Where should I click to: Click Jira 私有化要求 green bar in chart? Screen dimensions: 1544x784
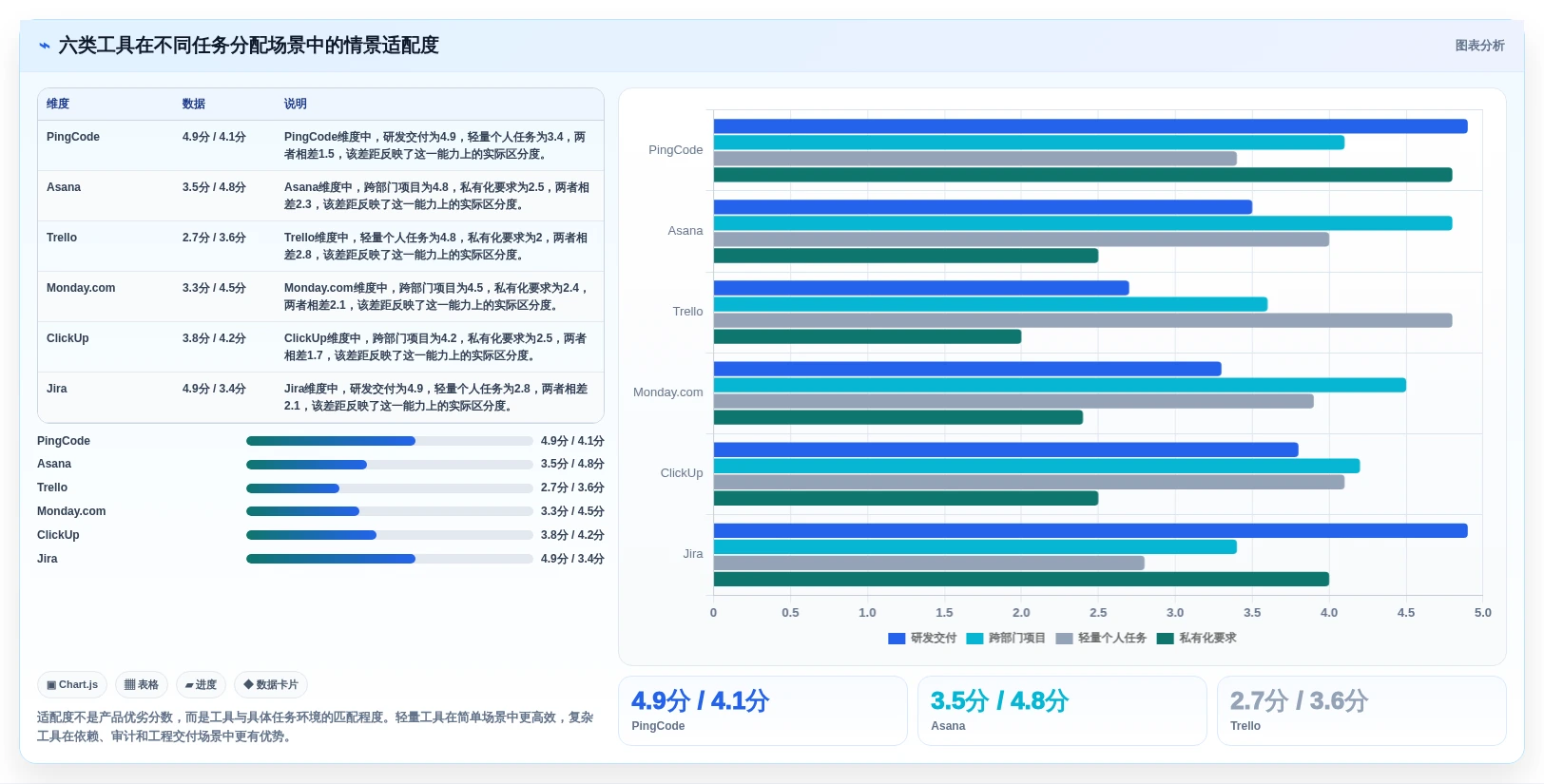pos(1021,579)
